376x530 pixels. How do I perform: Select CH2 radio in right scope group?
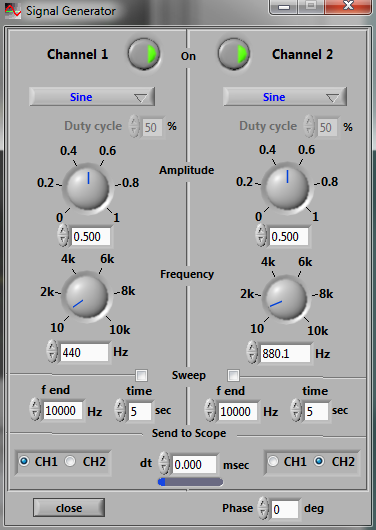coord(319,461)
